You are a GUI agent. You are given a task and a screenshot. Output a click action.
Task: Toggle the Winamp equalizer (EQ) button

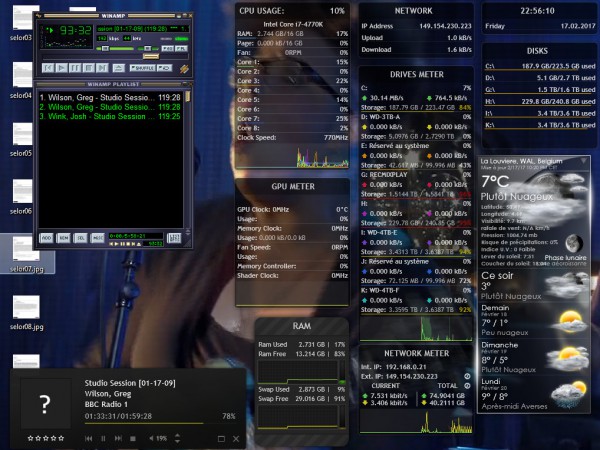pos(168,49)
